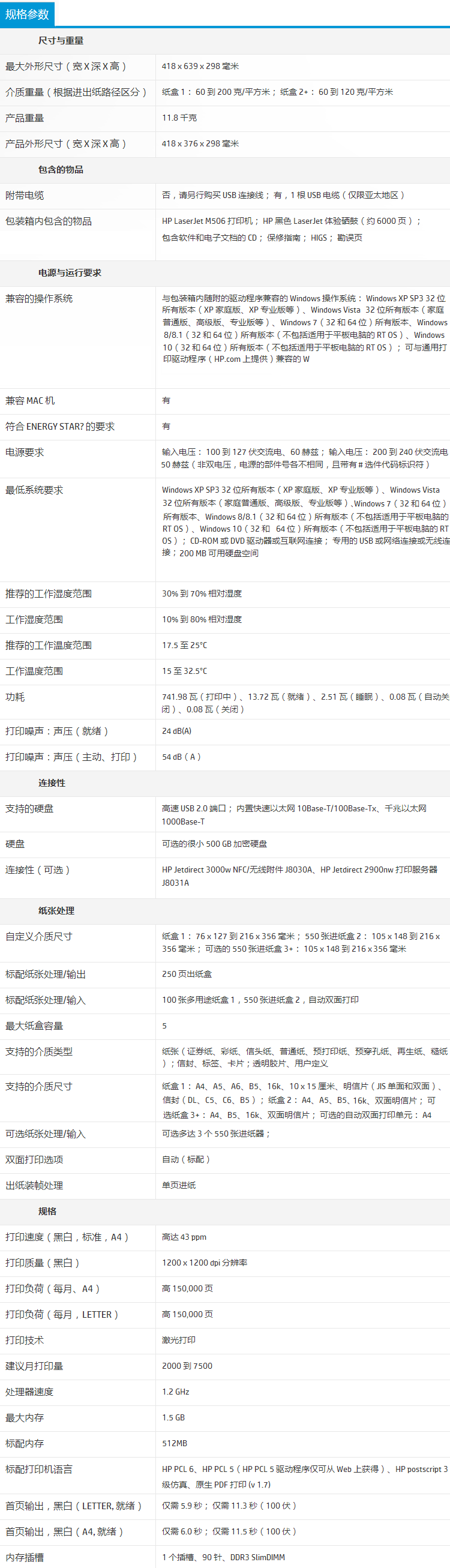Screen dimensions: 450x1568
Task: Click the 介质重量 row label
Action: click(x=76, y=92)
